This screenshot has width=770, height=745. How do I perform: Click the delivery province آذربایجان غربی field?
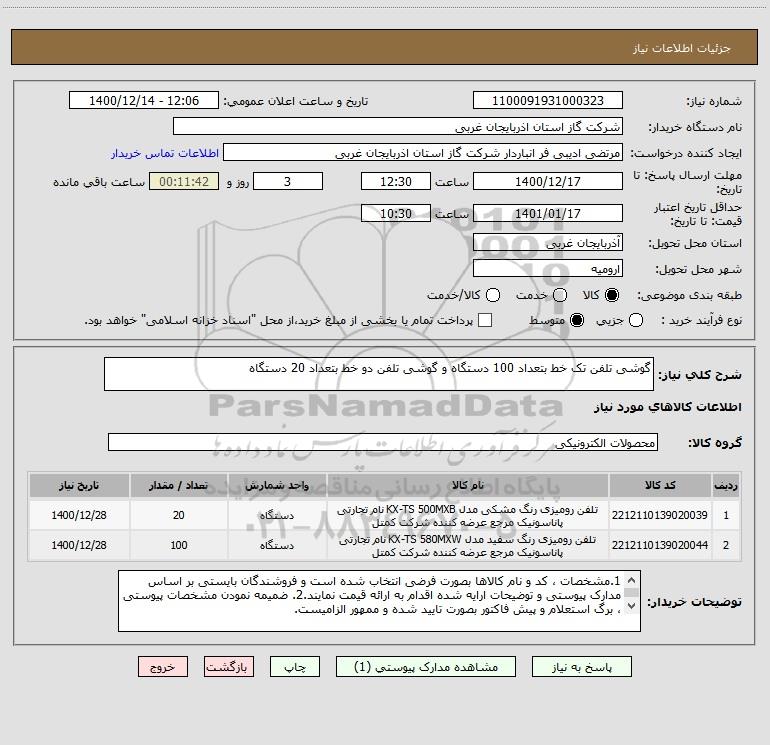[548, 242]
